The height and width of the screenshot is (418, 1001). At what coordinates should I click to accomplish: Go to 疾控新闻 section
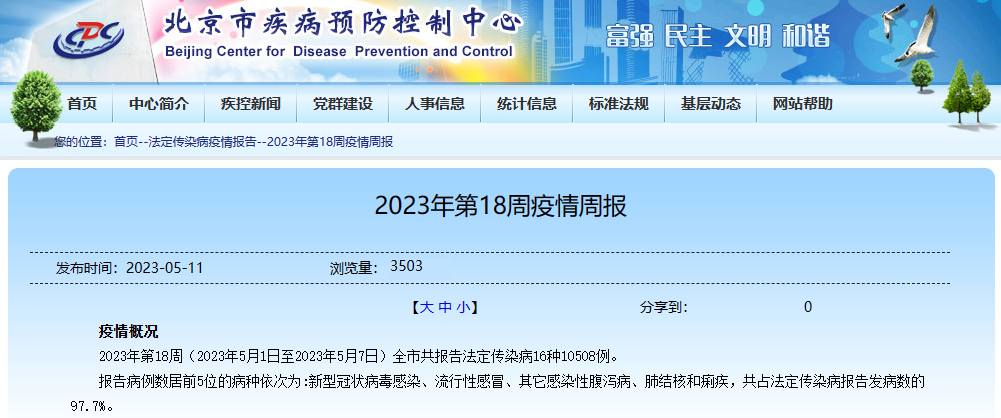pos(250,103)
